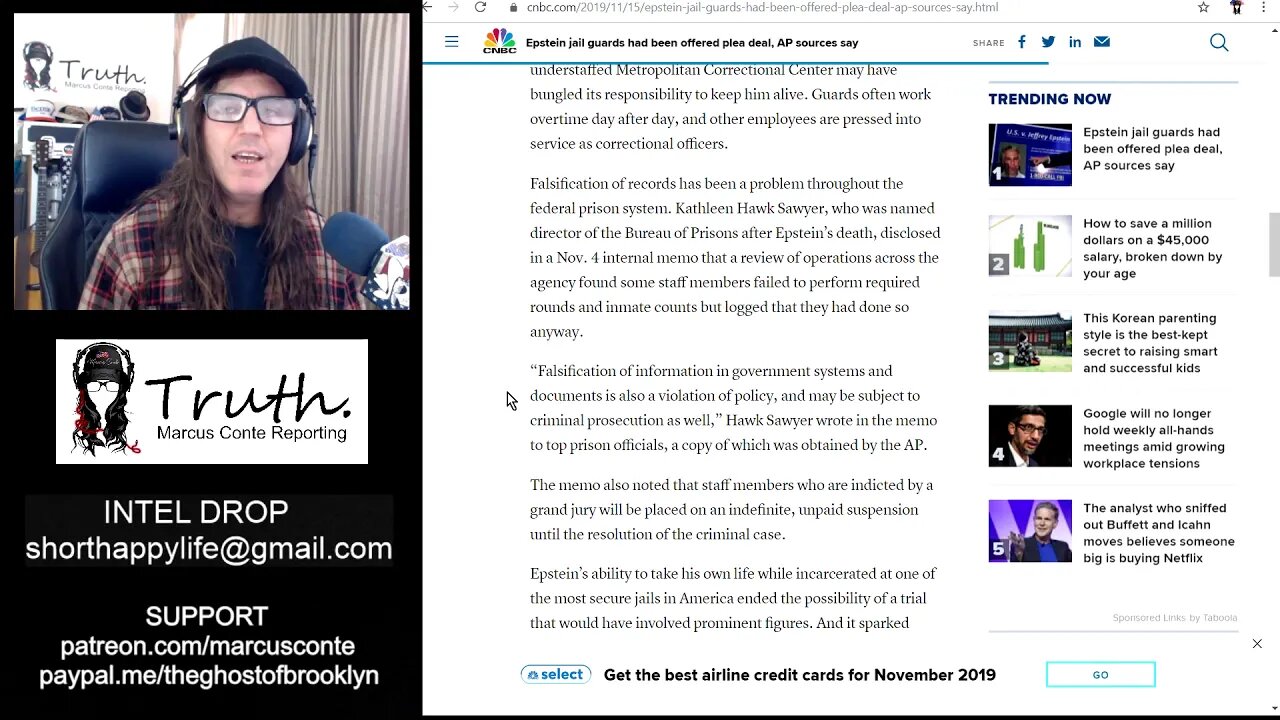Open CNBC search magnifier

pos(1219,42)
